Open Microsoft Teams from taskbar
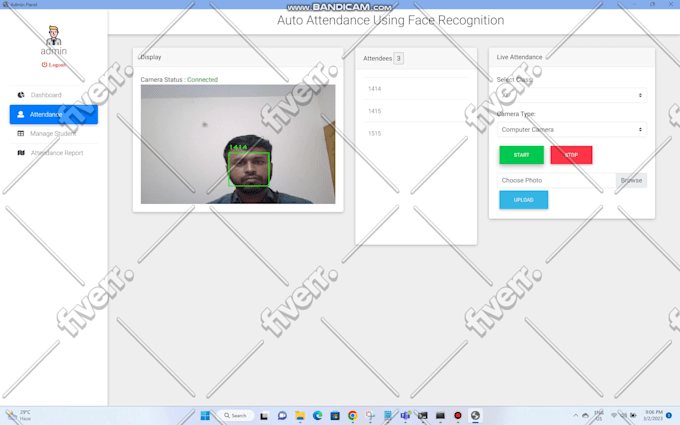680x425 pixels. pyautogui.click(x=405, y=416)
